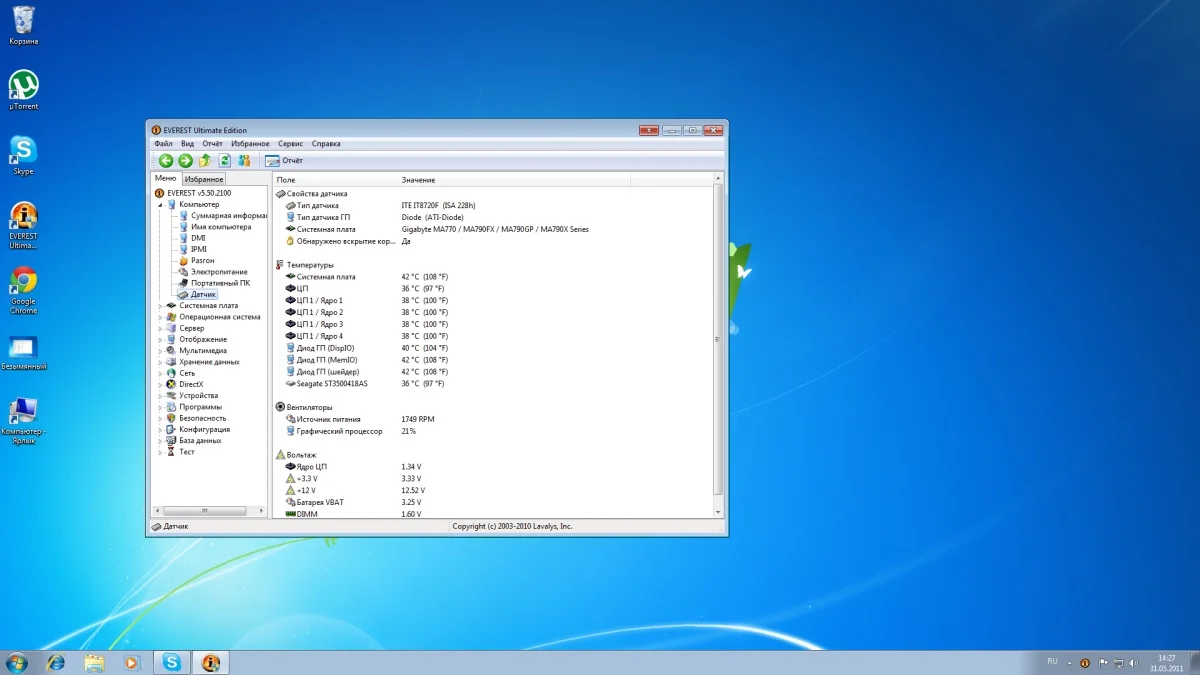Select Электропитание in the tree

[219, 272]
